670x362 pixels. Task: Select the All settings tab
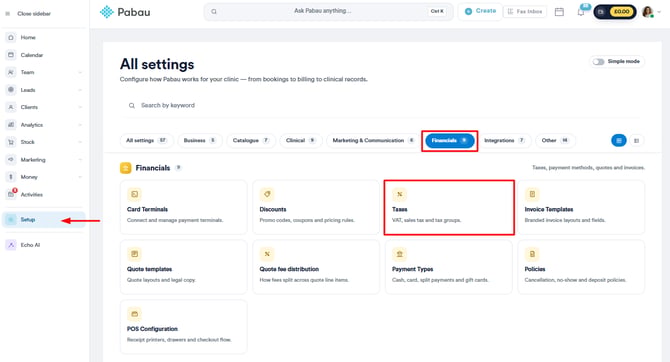[146, 140]
